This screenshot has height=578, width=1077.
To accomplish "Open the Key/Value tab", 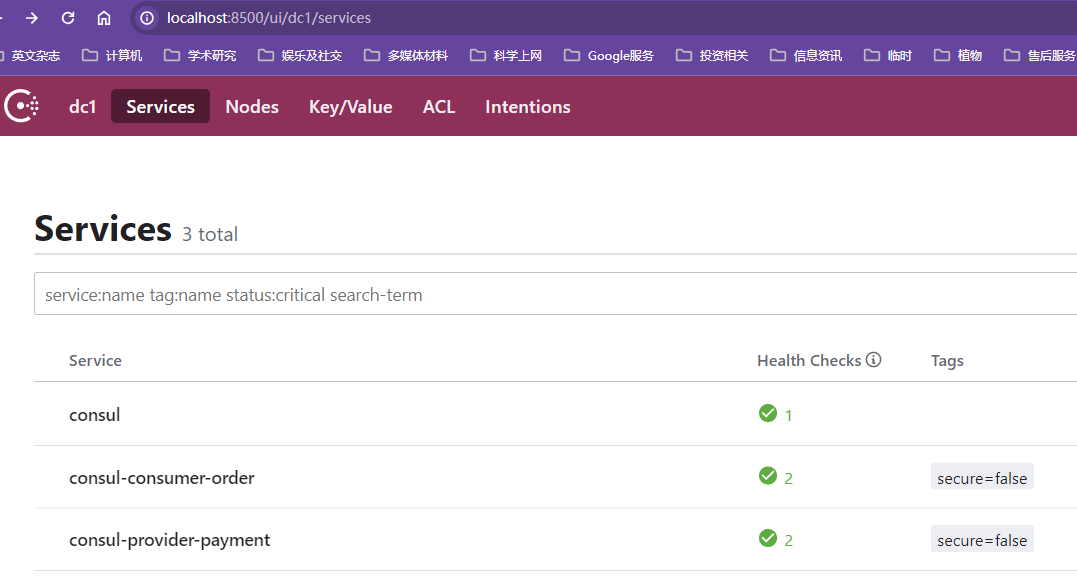I will point(350,106).
